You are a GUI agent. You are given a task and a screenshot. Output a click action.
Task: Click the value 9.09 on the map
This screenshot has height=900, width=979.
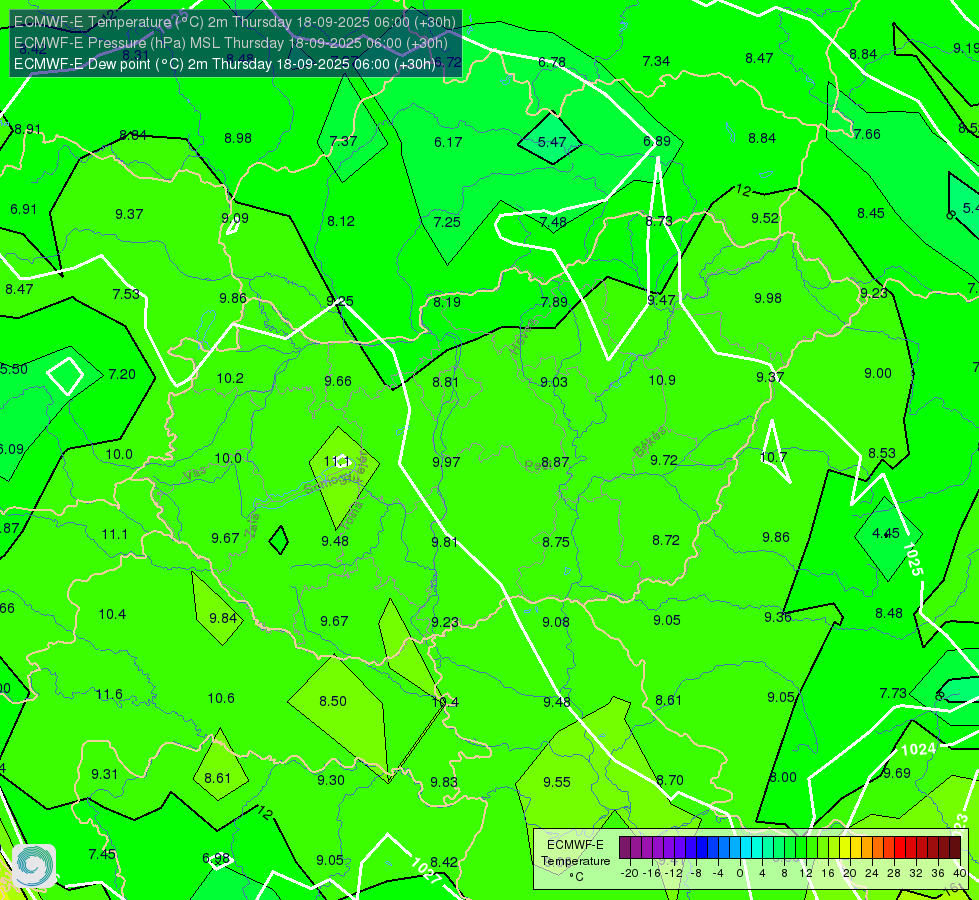click(x=235, y=219)
